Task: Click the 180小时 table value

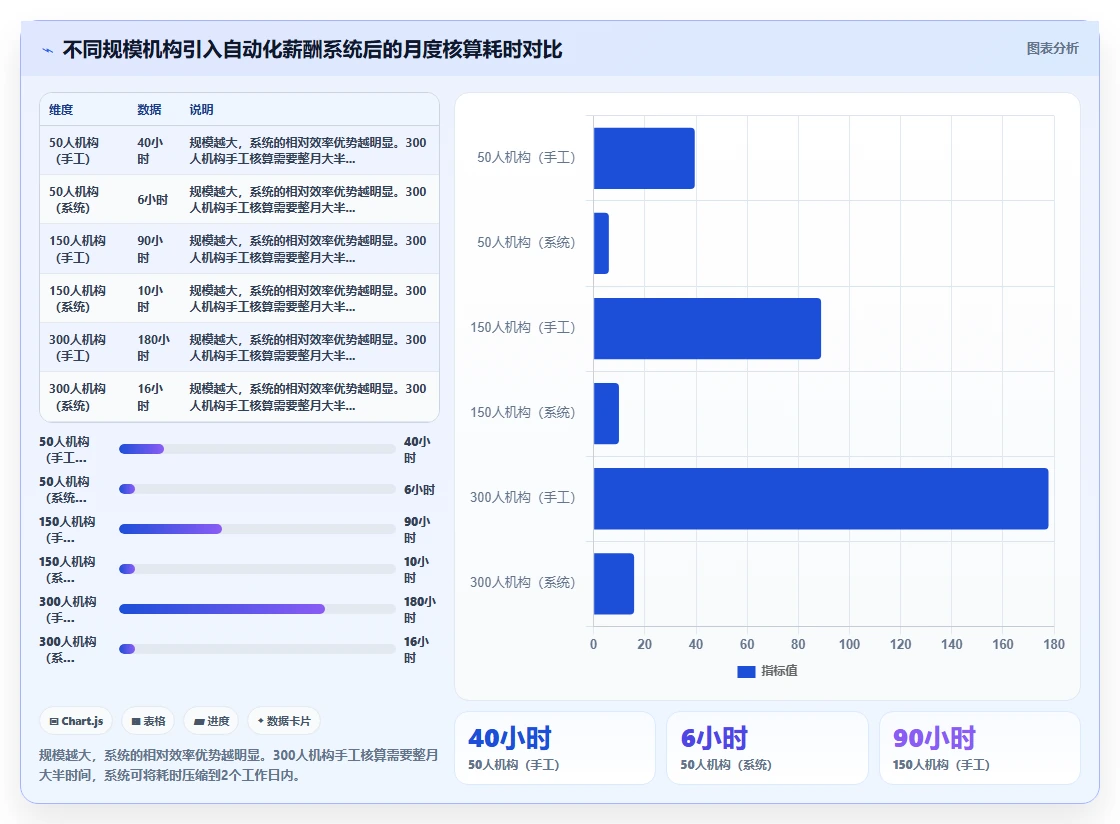Action: 154,348
